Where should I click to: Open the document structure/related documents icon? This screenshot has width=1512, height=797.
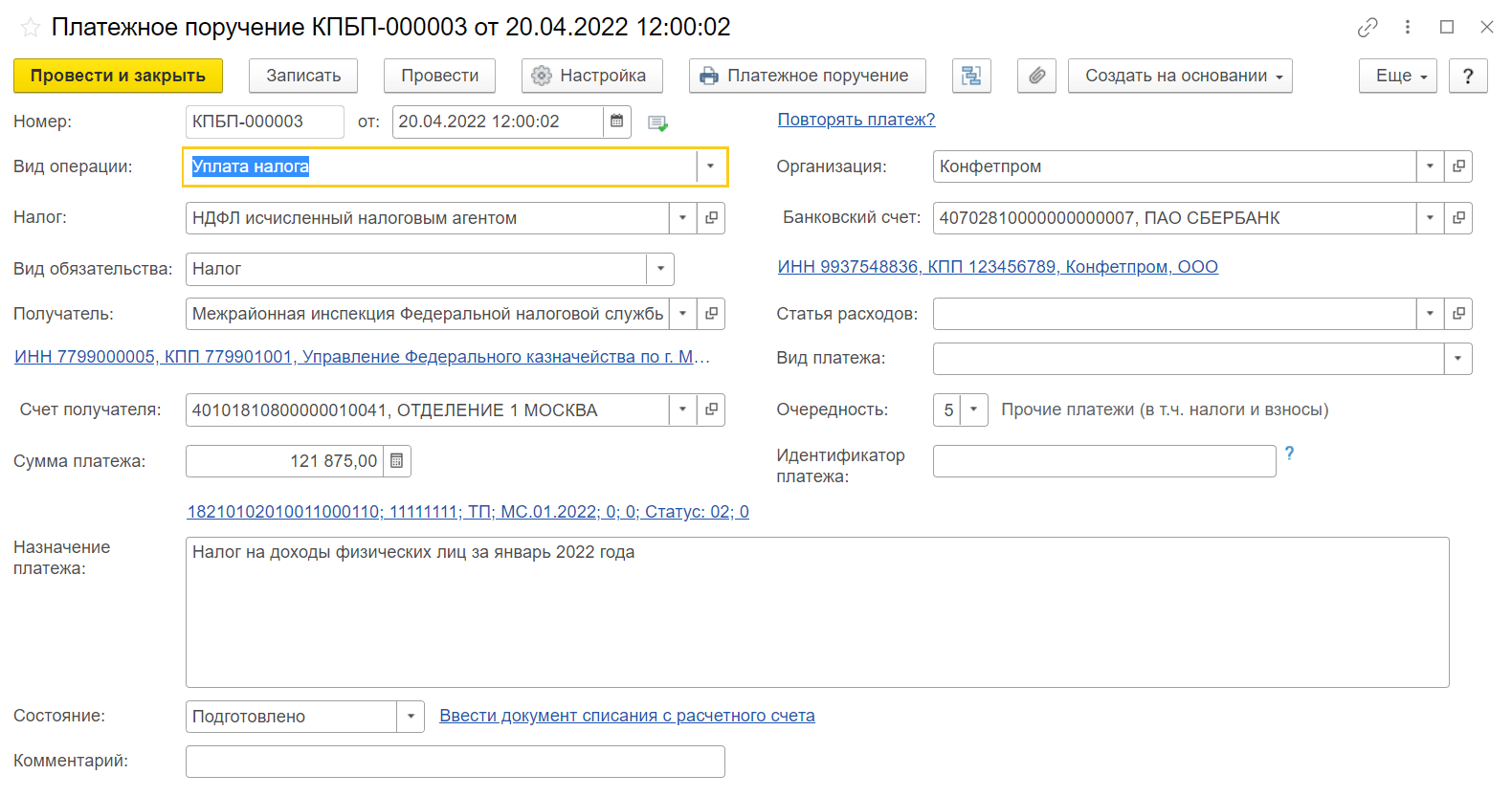(971, 76)
